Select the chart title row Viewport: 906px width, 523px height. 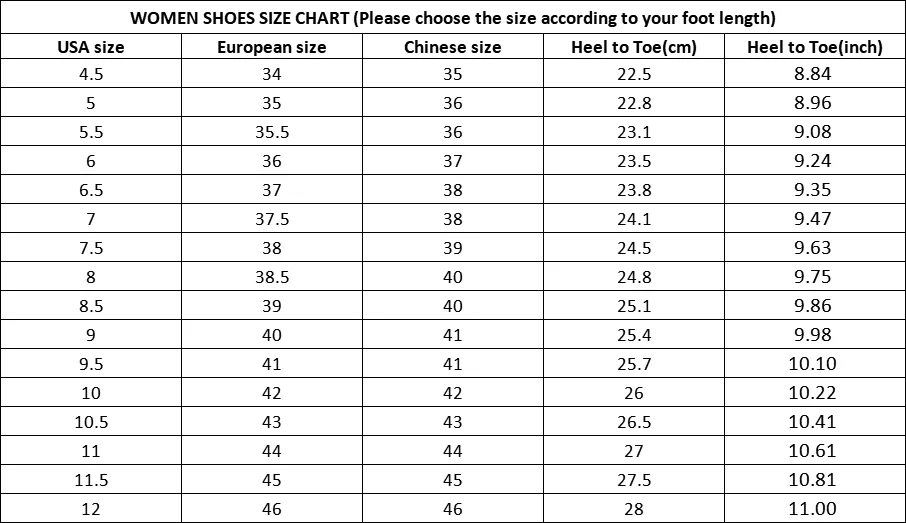[453, 17]
